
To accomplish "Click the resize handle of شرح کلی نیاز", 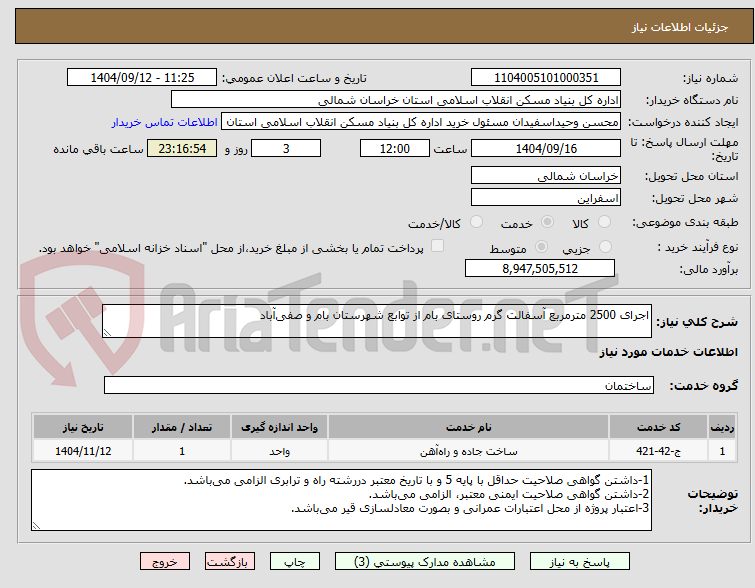I will 107,333.
